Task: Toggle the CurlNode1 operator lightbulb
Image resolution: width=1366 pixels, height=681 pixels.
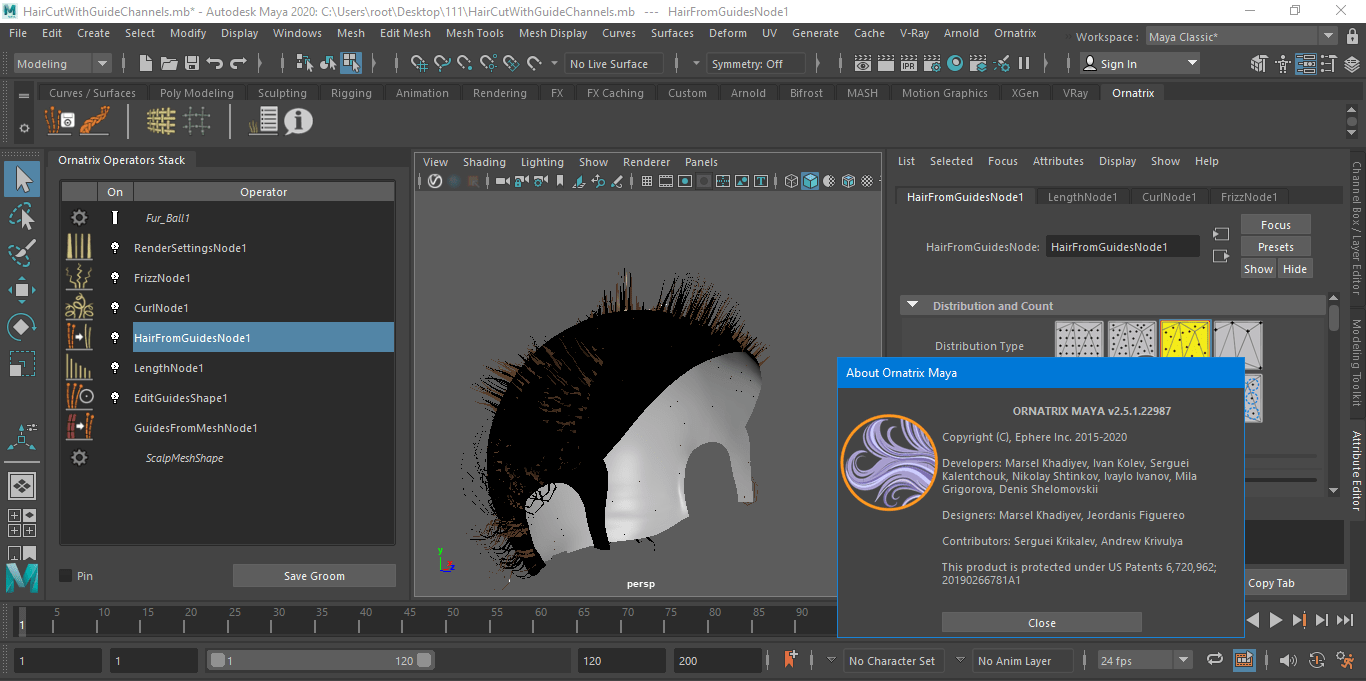Action: coord(115,308)
